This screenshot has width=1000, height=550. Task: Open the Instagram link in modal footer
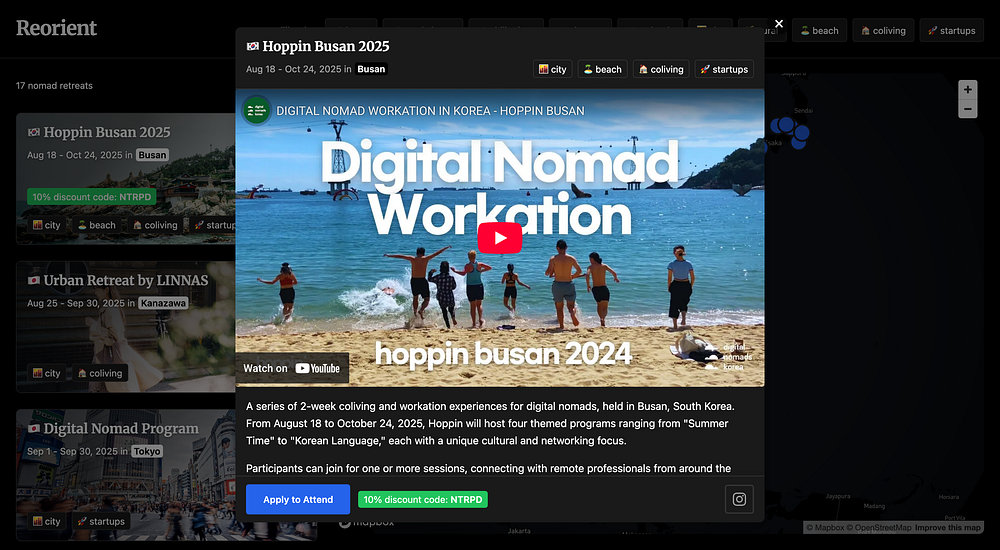coord(739,499)
